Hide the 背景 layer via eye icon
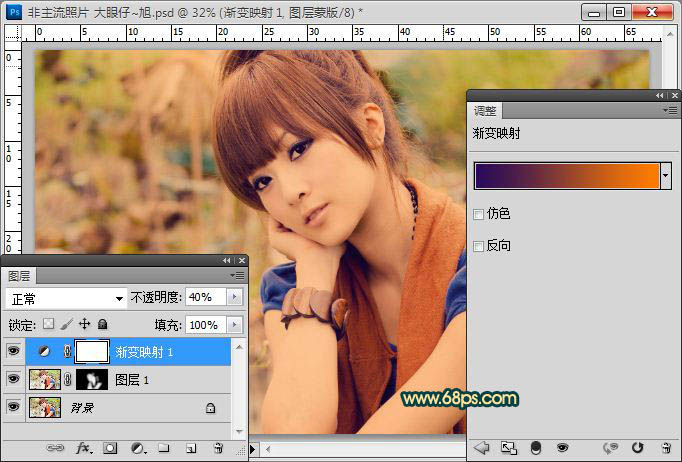This screenshot has height=462, width=682. click(x=13, y=407)
